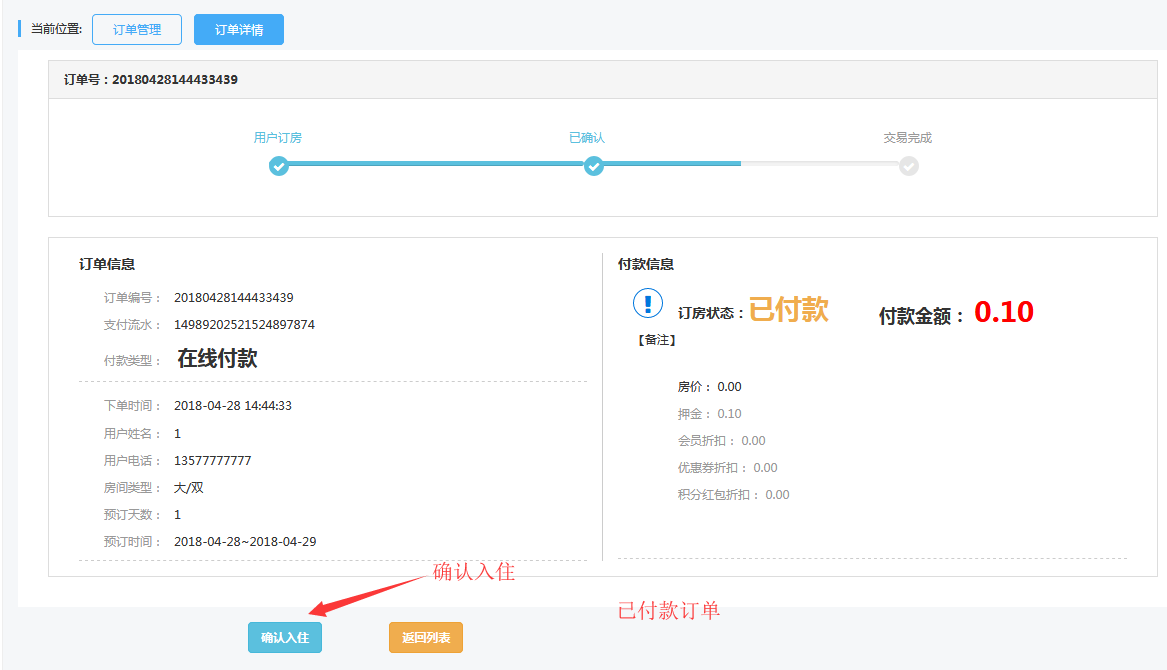Click the 在线付款 payment type text
Screen dimensions: 1167x670
point(217,359)
